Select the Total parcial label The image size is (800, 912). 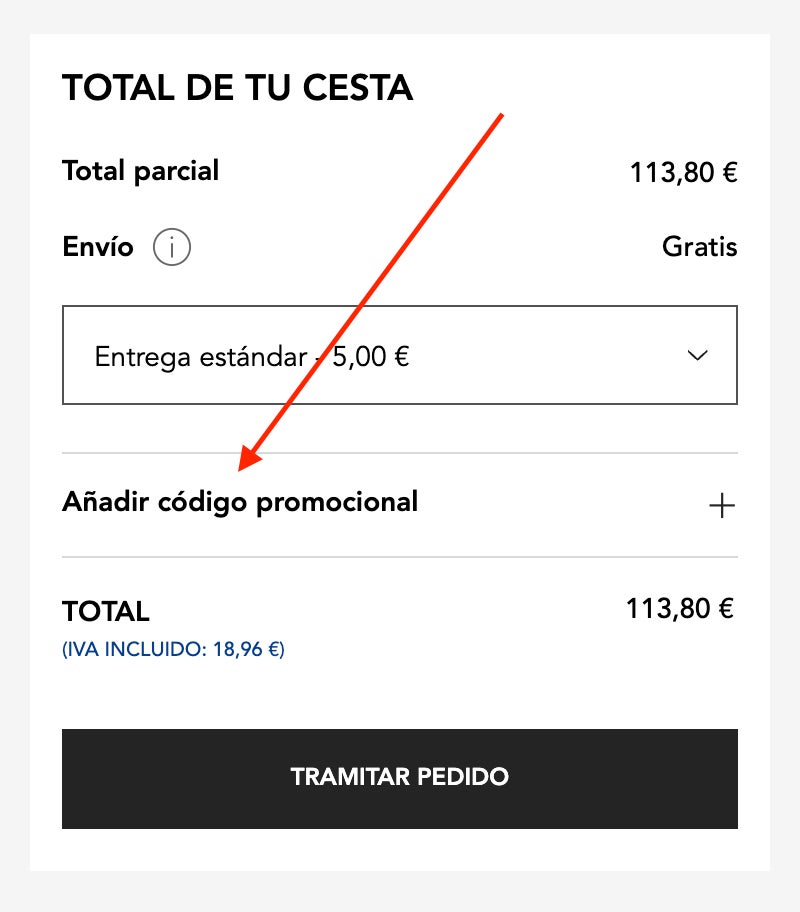[x=140, y=171]
